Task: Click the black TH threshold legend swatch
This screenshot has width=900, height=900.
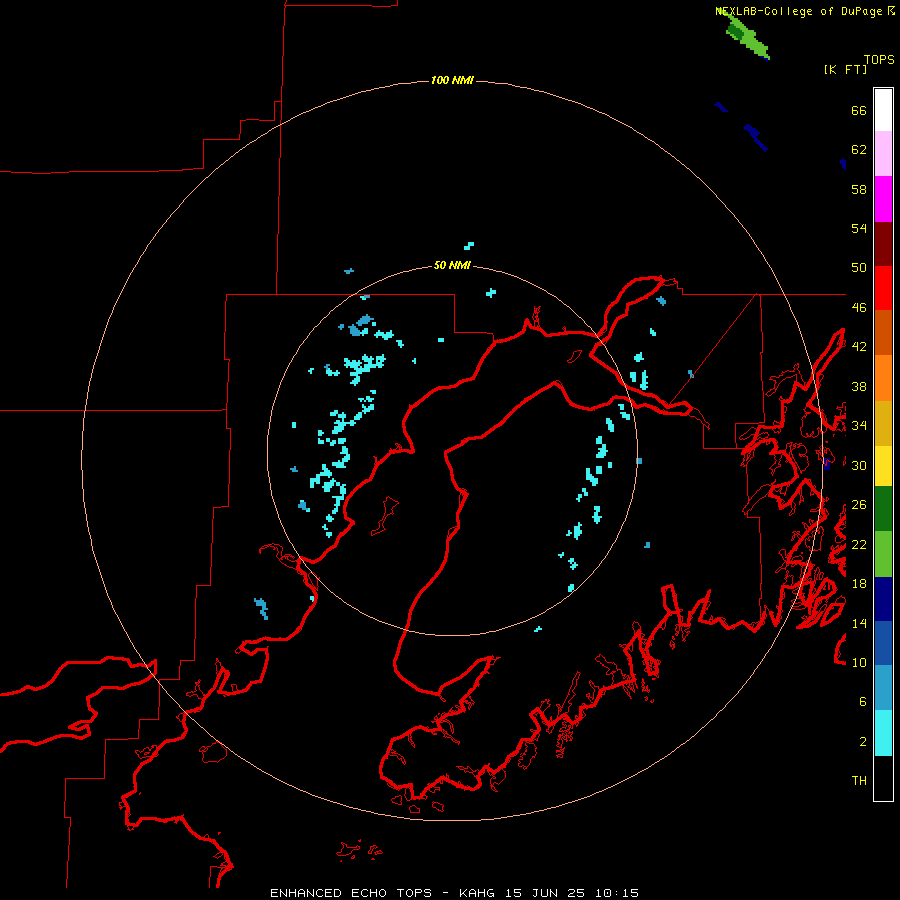Action: coord(883,778)
